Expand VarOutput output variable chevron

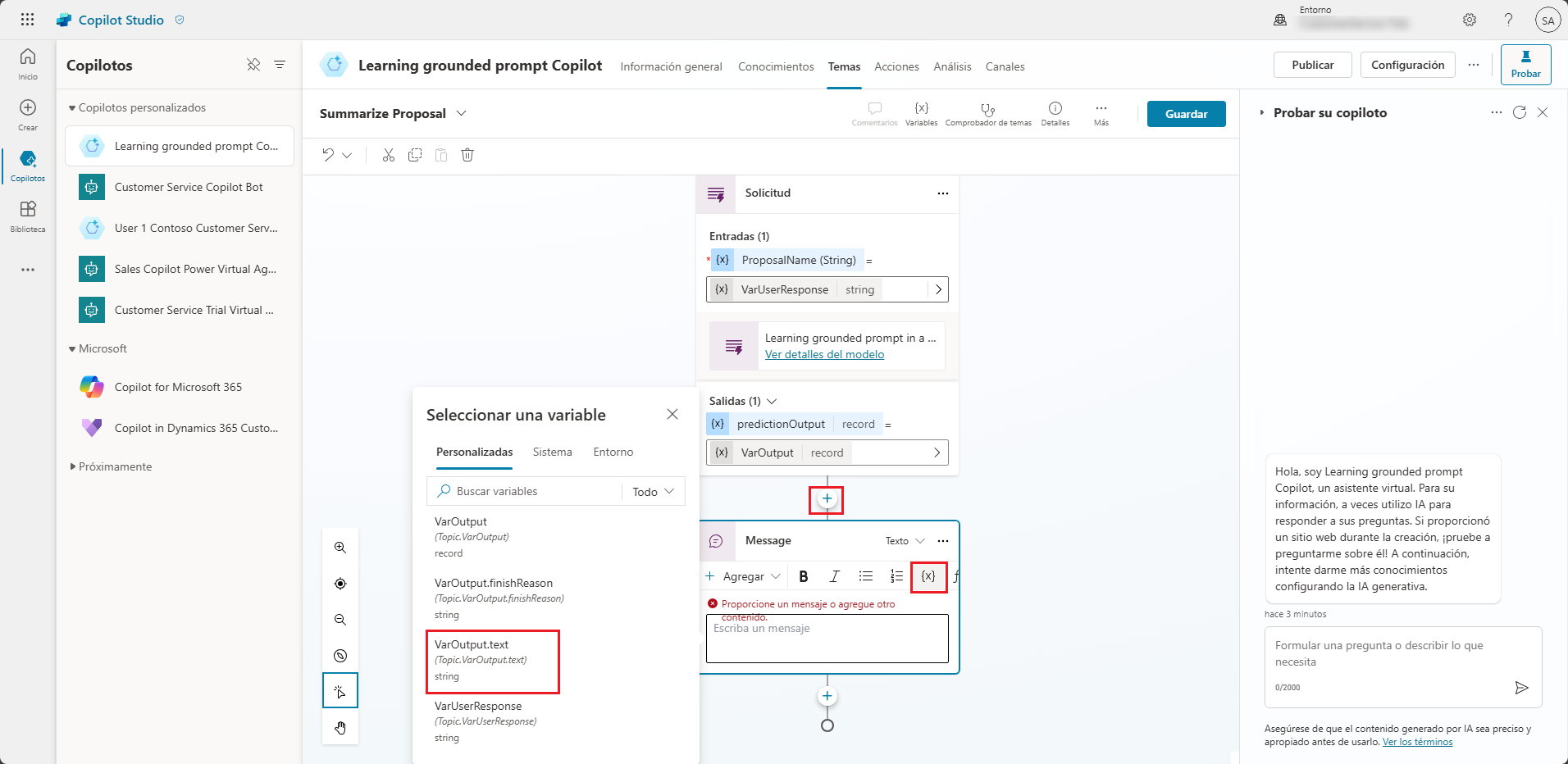(x=937, y=452)
